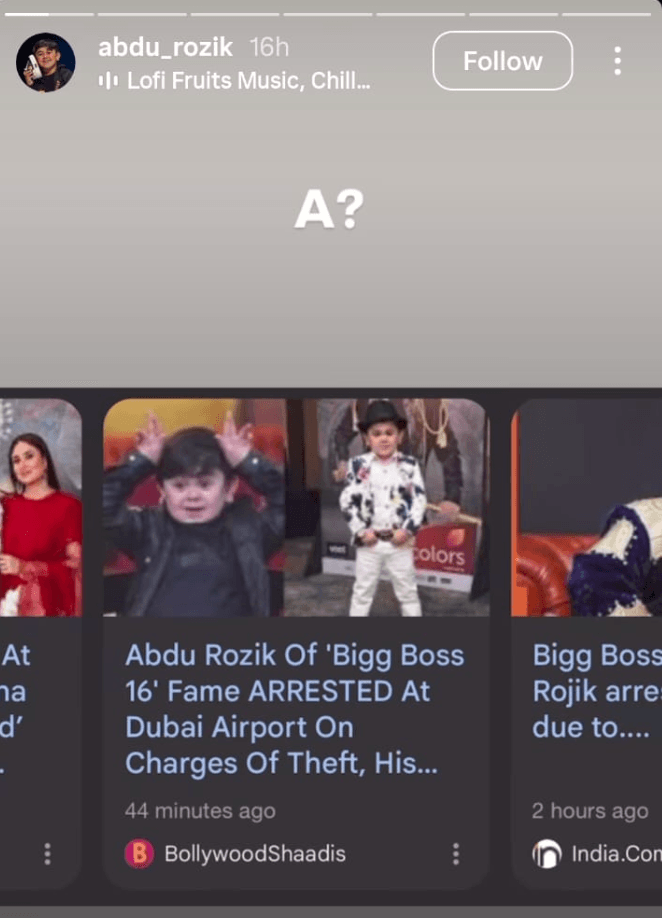The width and height of the screenshot is (662, 918).
Task: Open Abdu Rozik ARRESTED at Dubai Airport headline
Action: (294, 709)
